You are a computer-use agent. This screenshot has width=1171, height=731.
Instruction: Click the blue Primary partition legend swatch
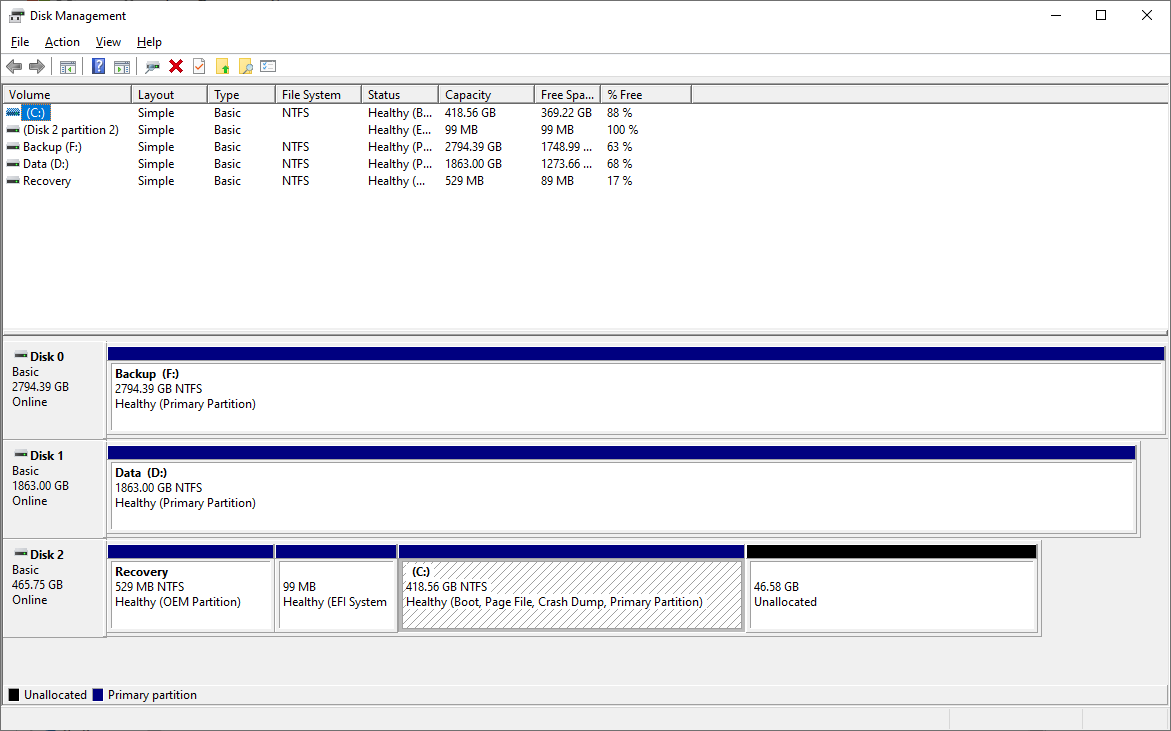[x=98, y=695]
